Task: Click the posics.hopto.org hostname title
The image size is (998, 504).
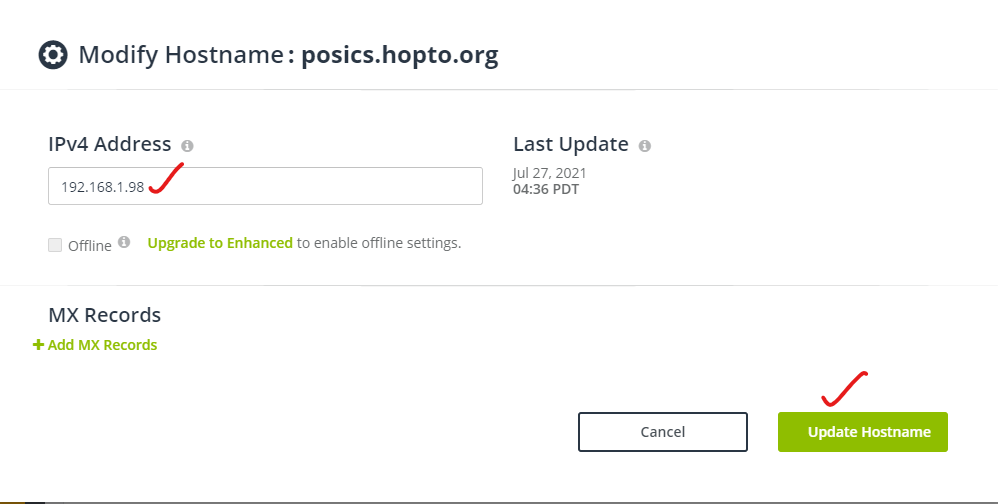Action: pyautogui.click(x=400, y=55)
